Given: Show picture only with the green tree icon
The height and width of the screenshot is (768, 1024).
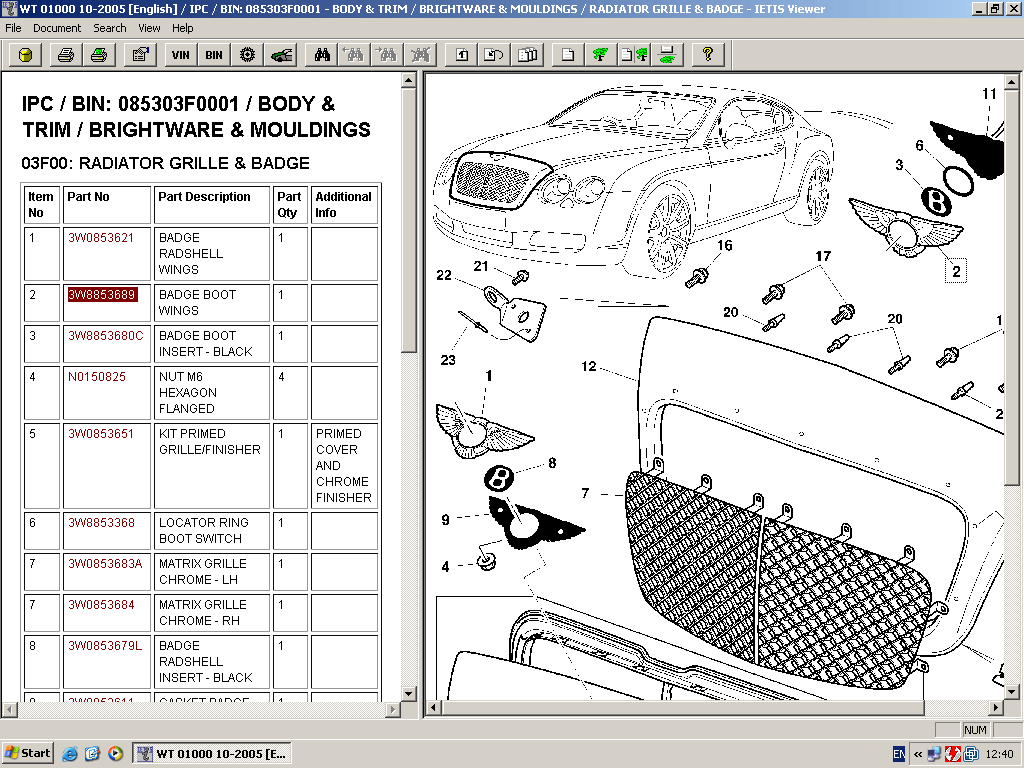Looking at the screenshot, I should tap(600, 55).
